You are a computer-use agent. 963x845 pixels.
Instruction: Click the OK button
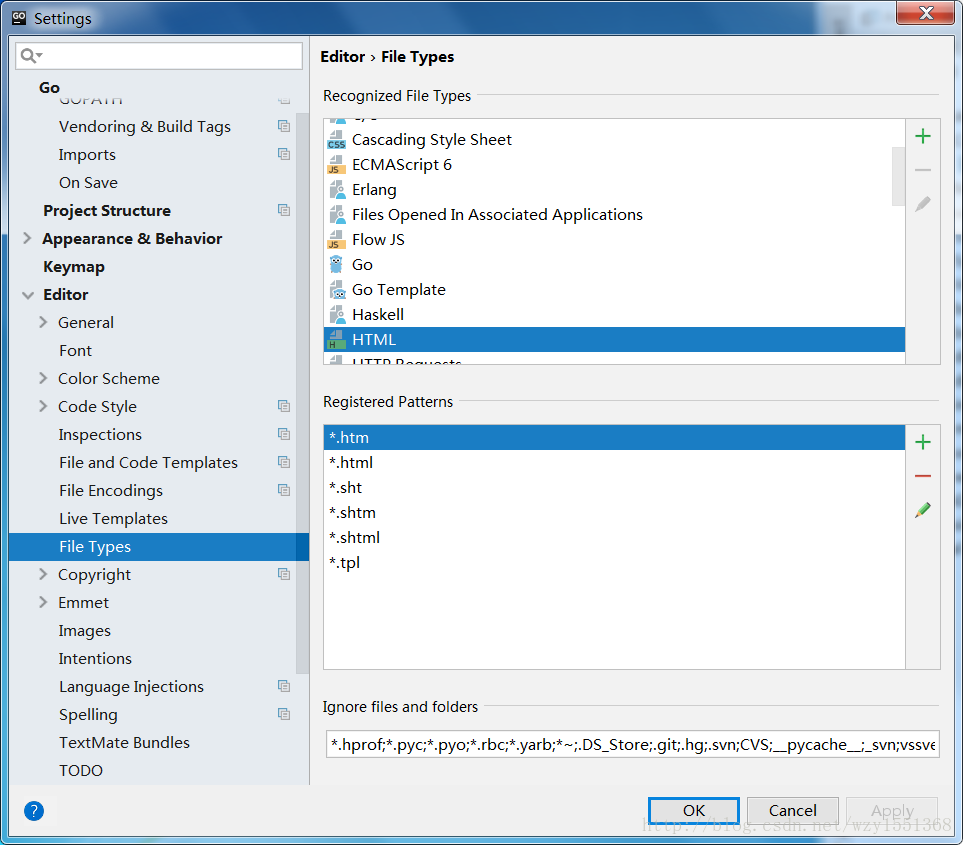(x=693, y=811)
